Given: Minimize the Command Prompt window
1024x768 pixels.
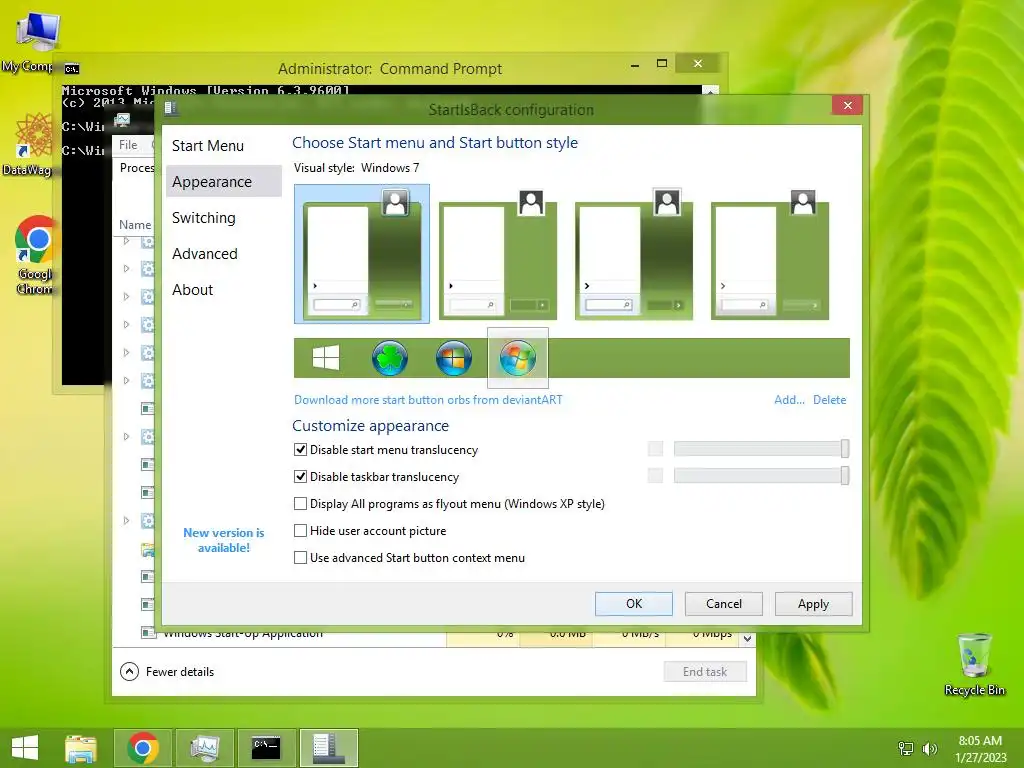Looking at the screenshot, I should [635, 64].
